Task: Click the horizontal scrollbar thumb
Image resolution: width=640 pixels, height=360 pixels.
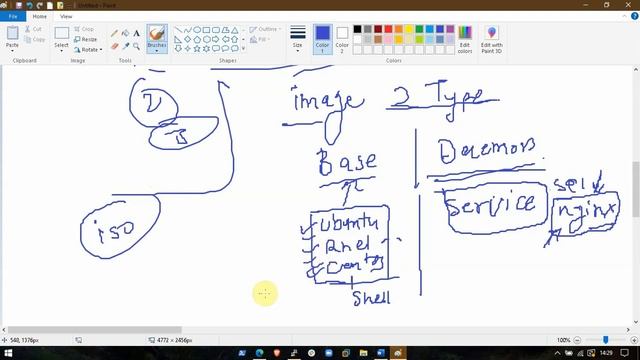Action: click(x=95, y=330)
